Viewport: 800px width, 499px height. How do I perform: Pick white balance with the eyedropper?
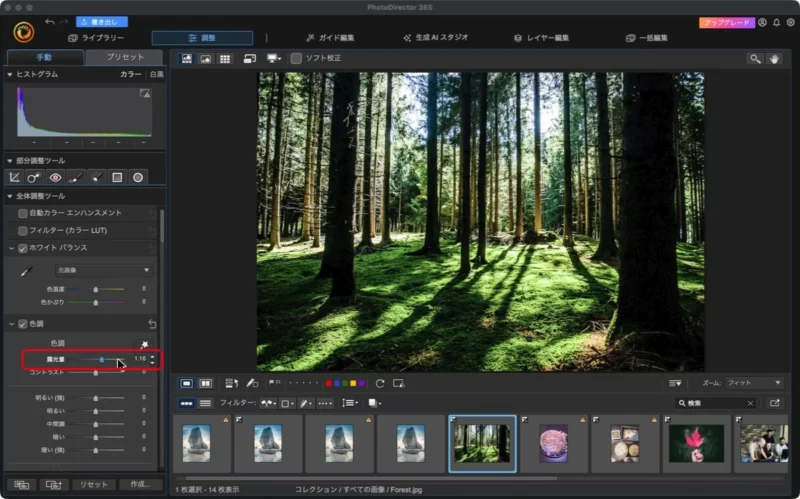click(27, 271)
